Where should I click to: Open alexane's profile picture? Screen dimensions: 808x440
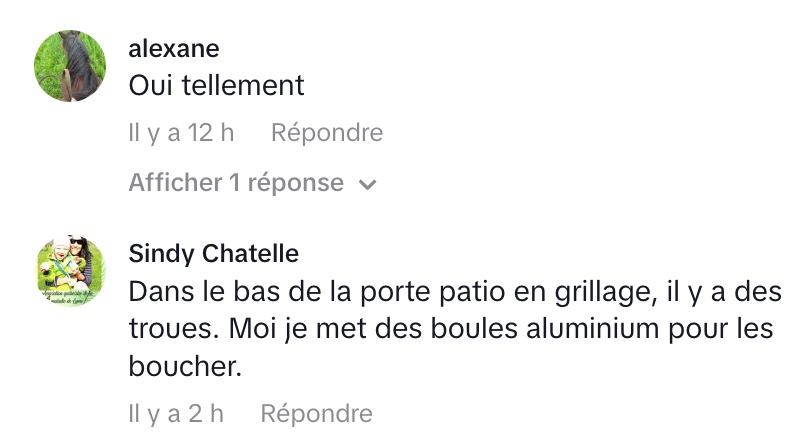coord(70,66)
